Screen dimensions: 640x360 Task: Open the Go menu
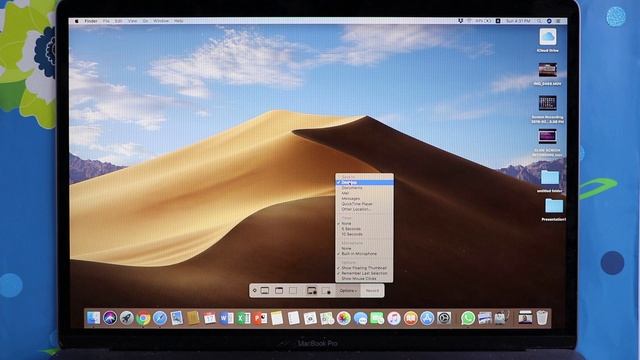[x=145, y=21]
